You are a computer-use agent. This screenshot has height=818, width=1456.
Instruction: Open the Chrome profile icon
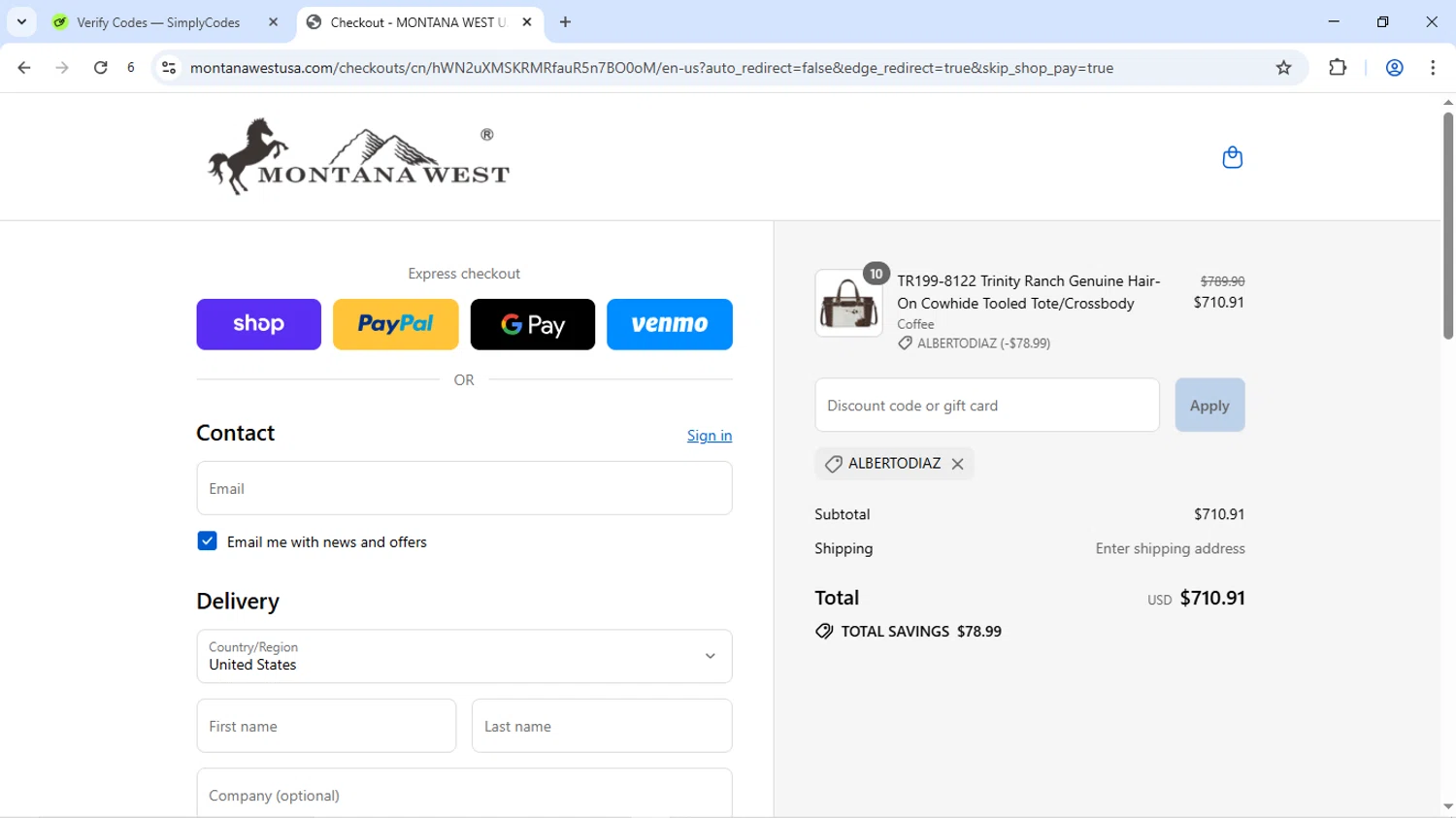coord(1394,68)
